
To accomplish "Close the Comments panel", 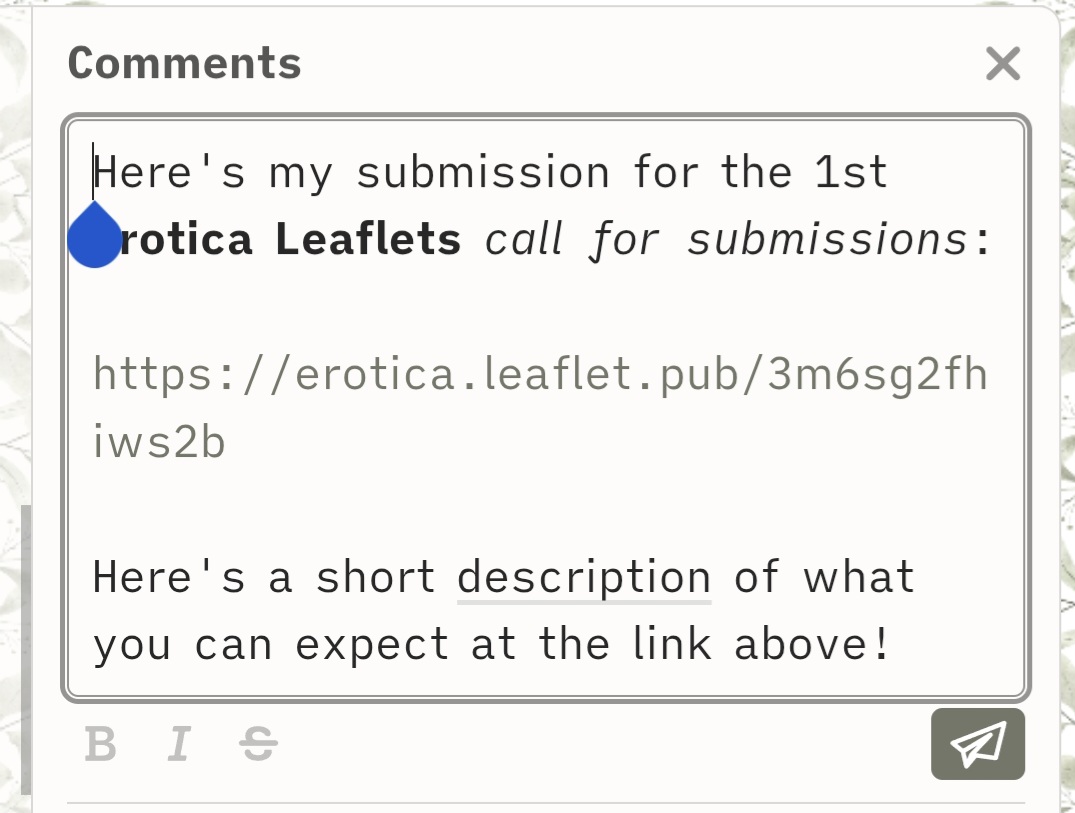I will (x=1002, y=64).
